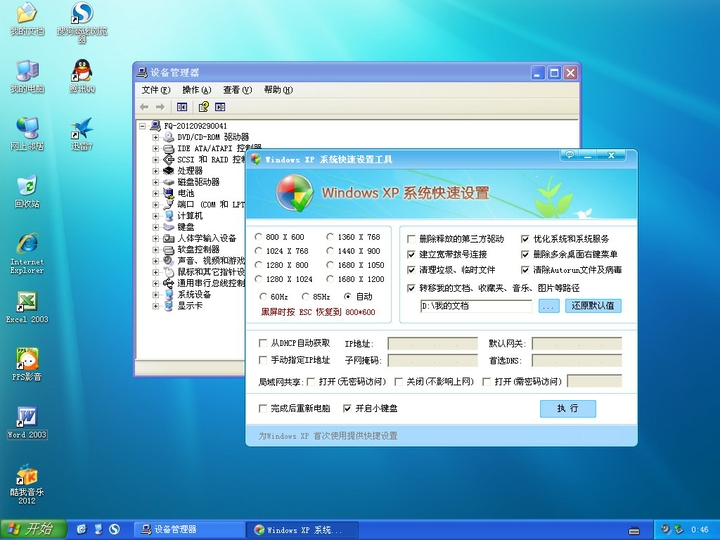Click the 处理器 device icon in tree

[169, 171]
